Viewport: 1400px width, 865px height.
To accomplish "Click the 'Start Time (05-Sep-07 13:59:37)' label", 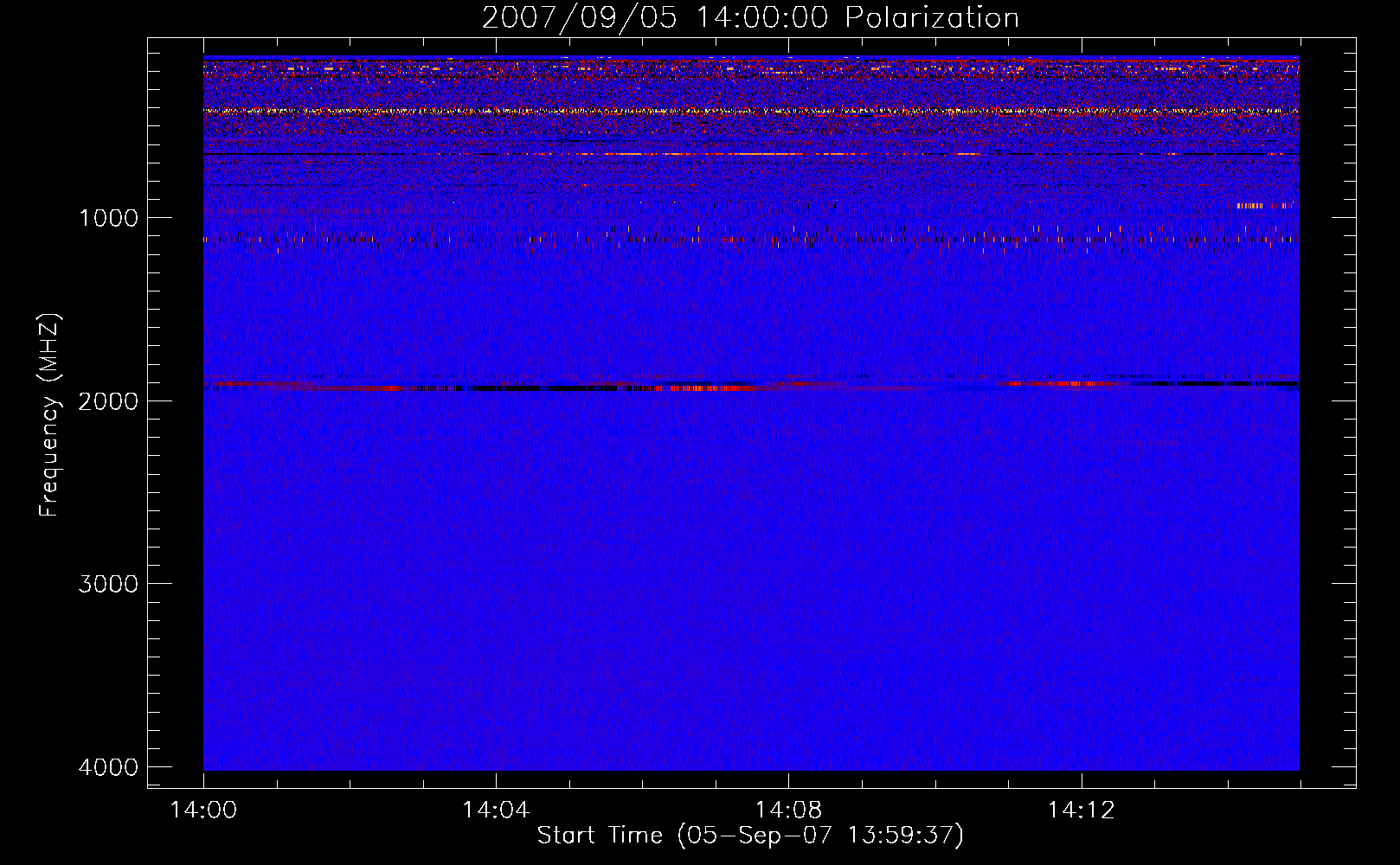I will [750, 836].
